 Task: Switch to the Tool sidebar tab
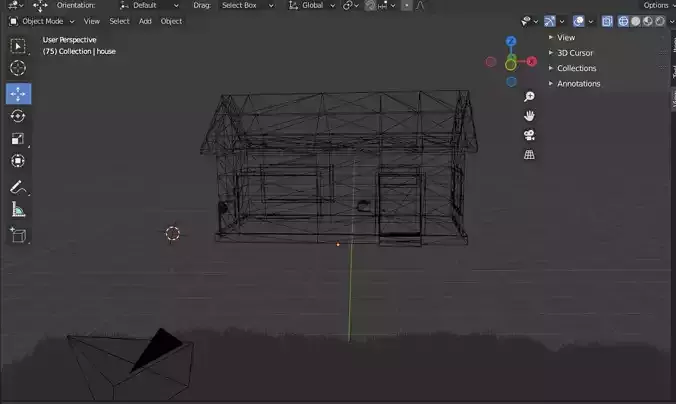(673, 71)
